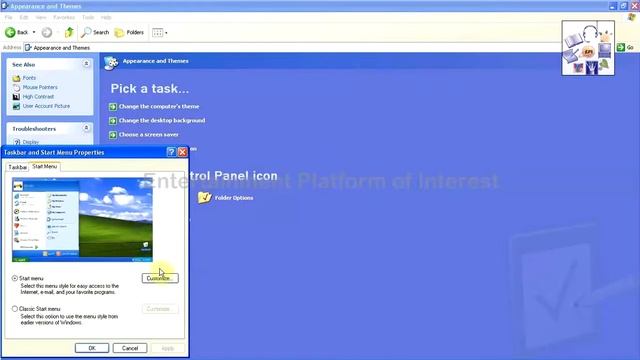This screenshot has height=360, width=640.
Task: Select the Start menu radio button
Action: point(15,278)
